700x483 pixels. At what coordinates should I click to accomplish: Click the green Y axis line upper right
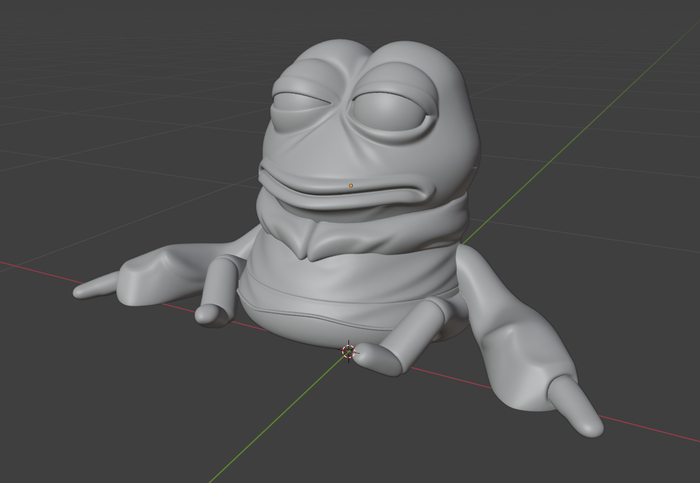coord(600,100)
